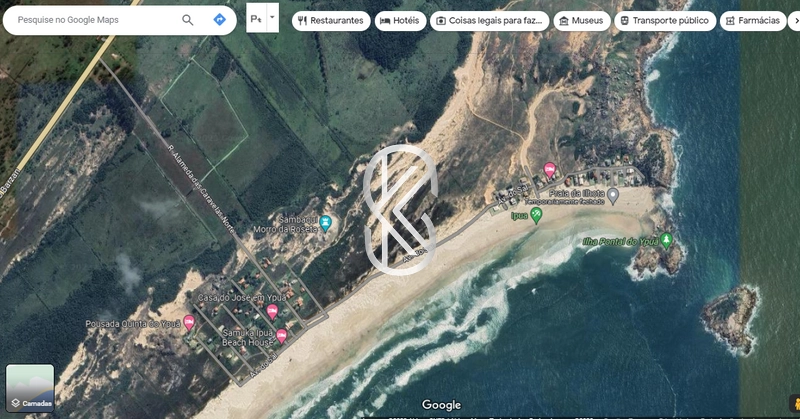Show Transporte público places
Screen dimensions: 800x419
tap(665, 21)
